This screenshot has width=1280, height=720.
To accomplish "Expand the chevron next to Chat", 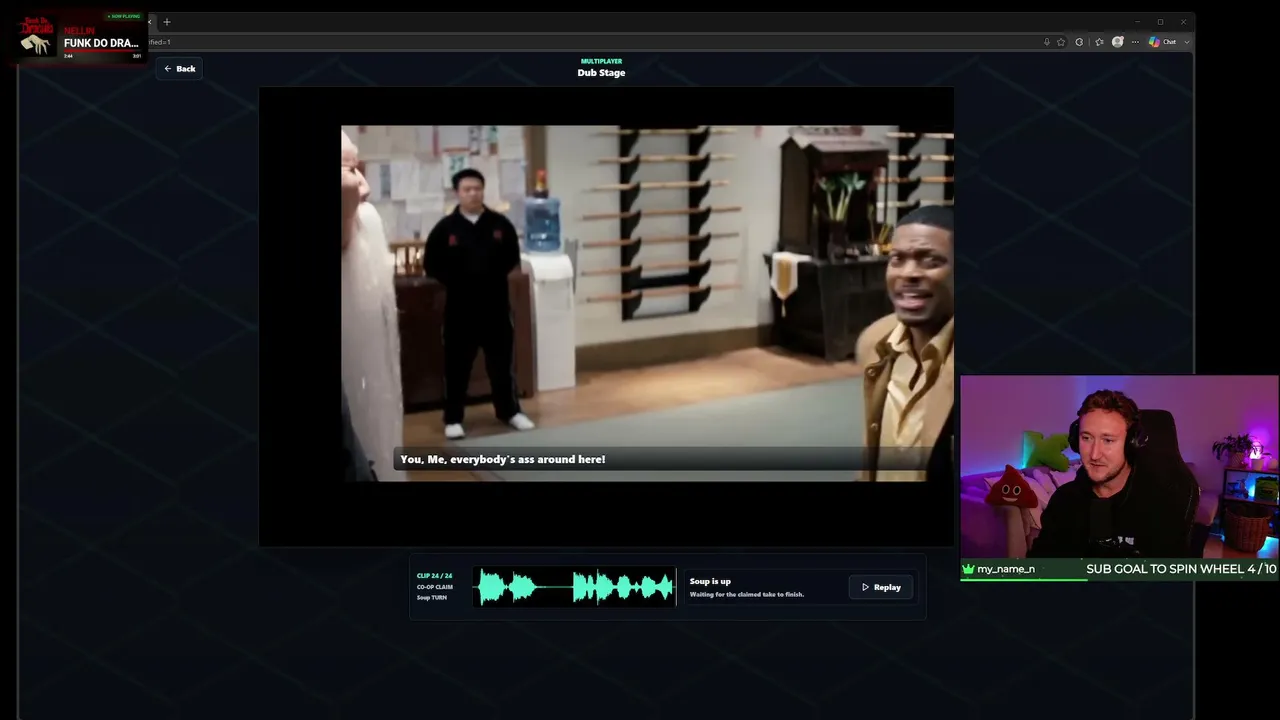I will (1187, 42).
